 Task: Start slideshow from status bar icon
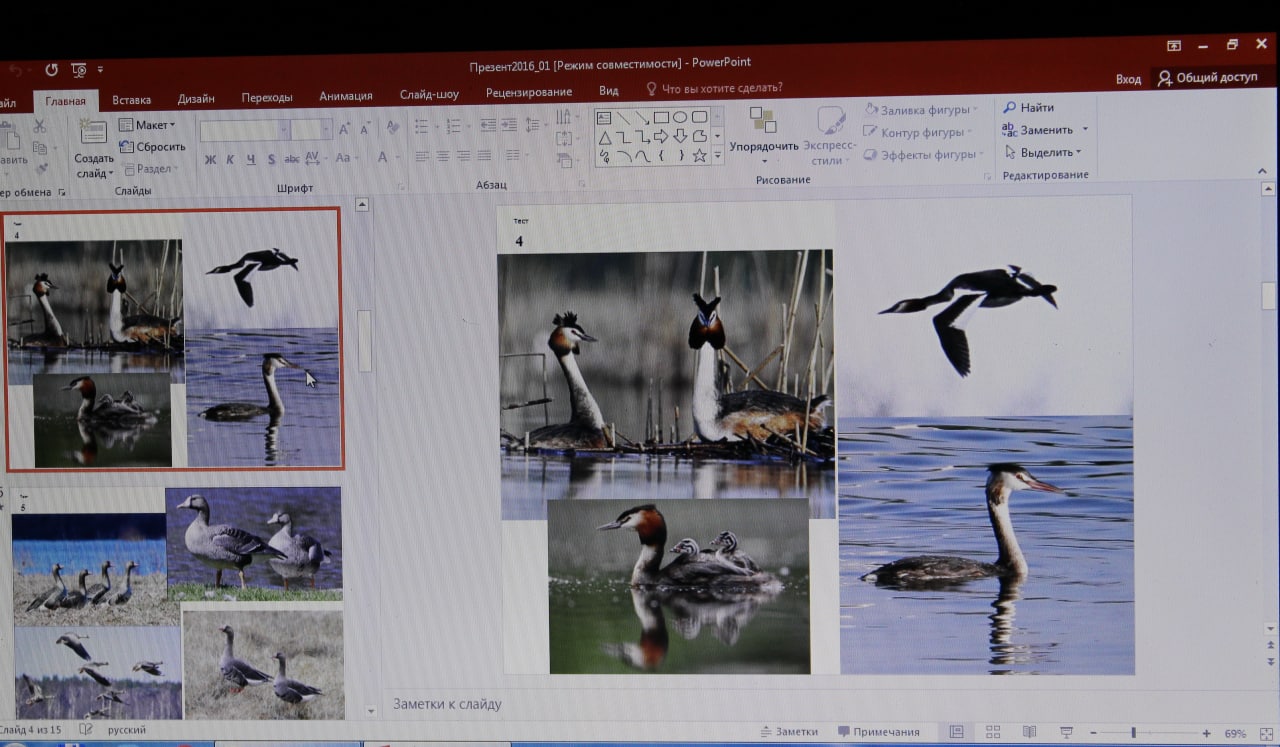pyautogui.click(x=1066, y=732)
